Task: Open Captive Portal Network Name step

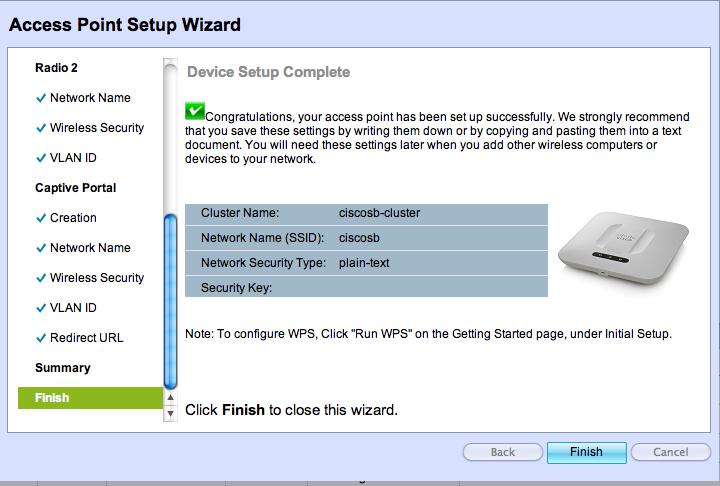Action: pyautogui.click(x=90, y=248)
